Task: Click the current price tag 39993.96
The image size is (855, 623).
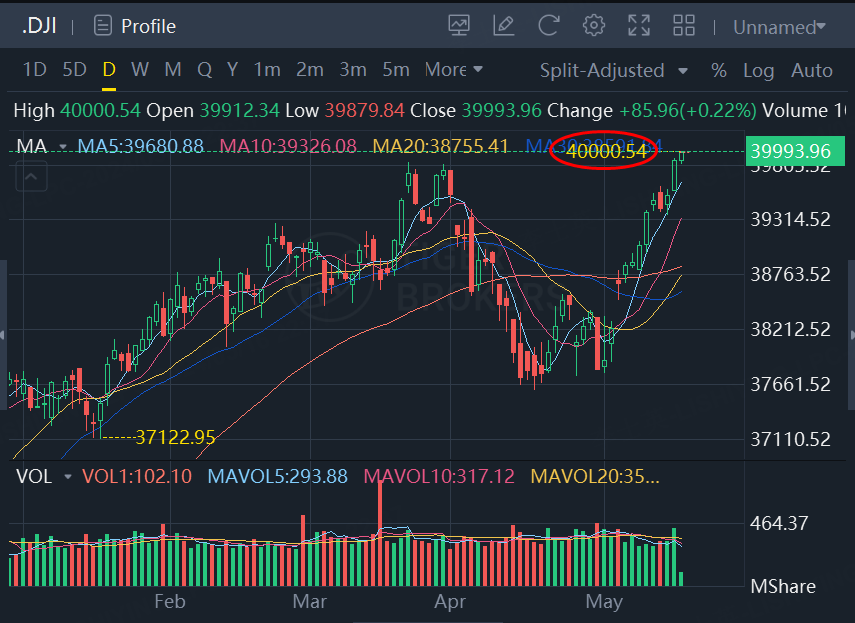Action: click(795, 151)
